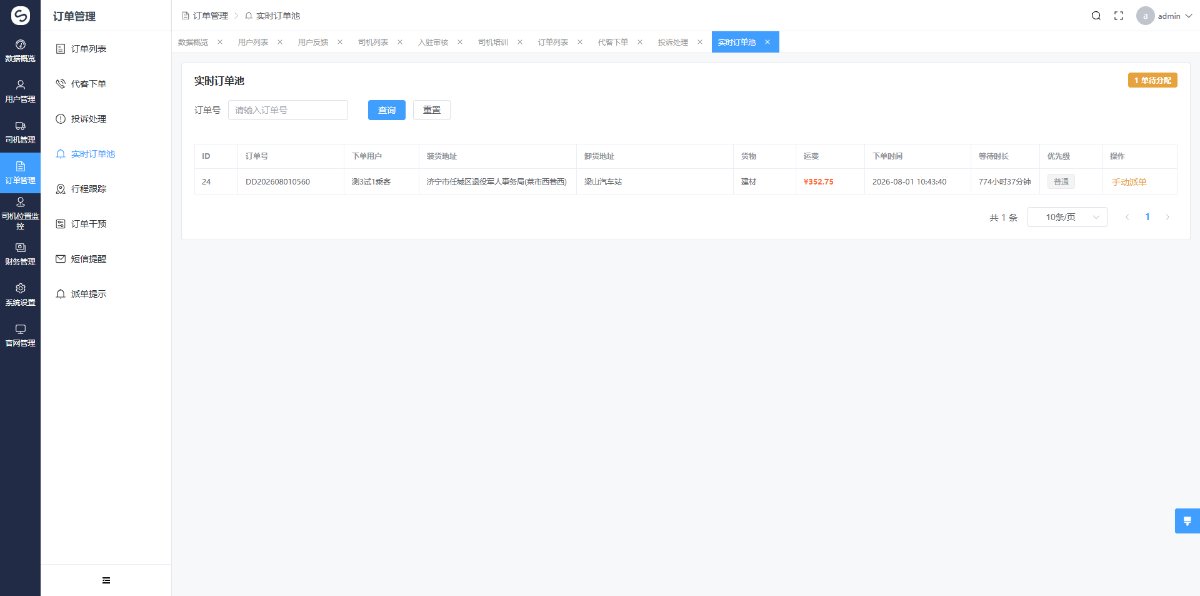Open the 财务管理 module icon
Image resolution: width=1200 pixels, height=596 pixels.
20,253
